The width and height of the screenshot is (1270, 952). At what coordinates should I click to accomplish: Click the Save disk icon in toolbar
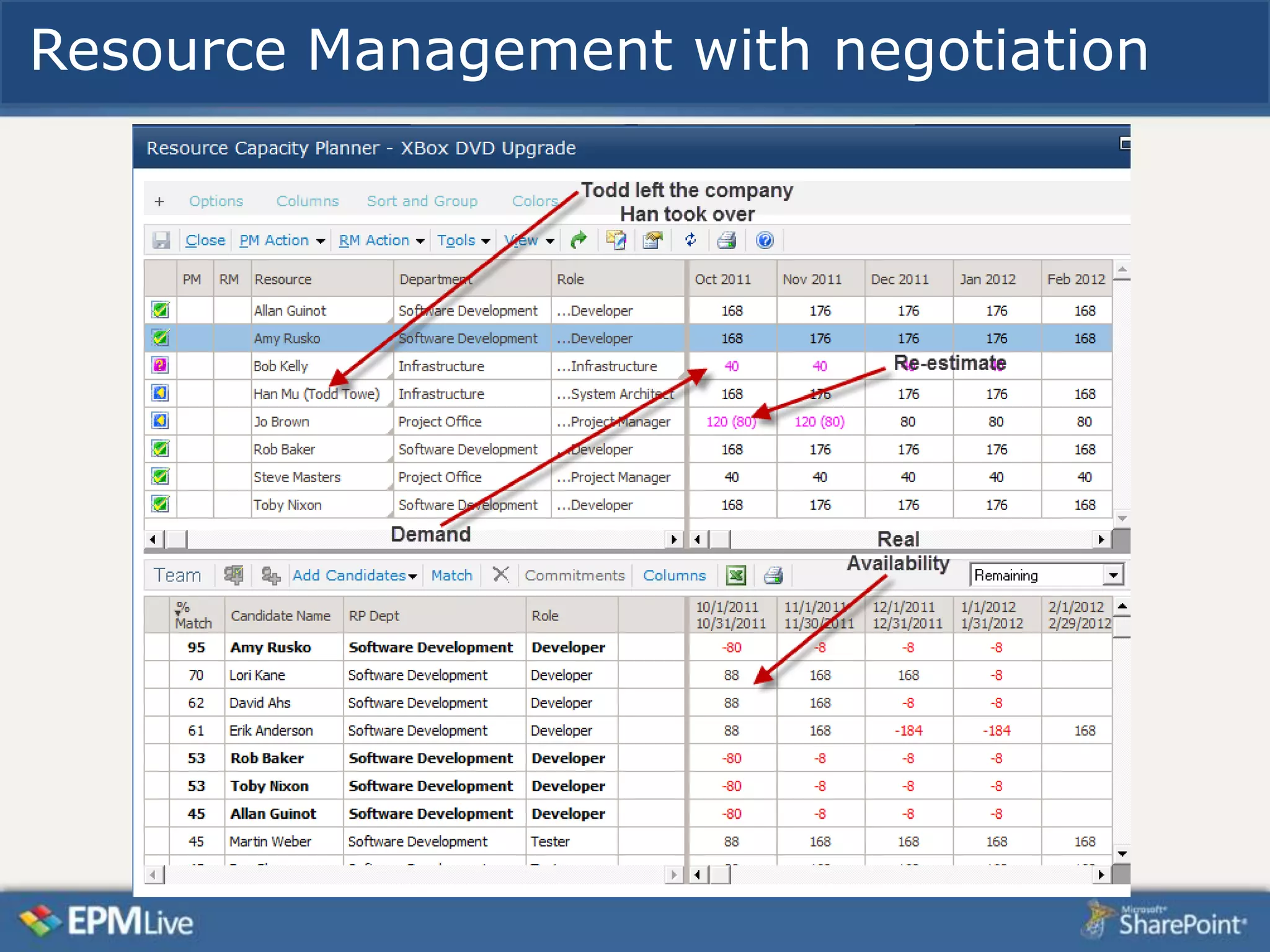click(161, 240)
